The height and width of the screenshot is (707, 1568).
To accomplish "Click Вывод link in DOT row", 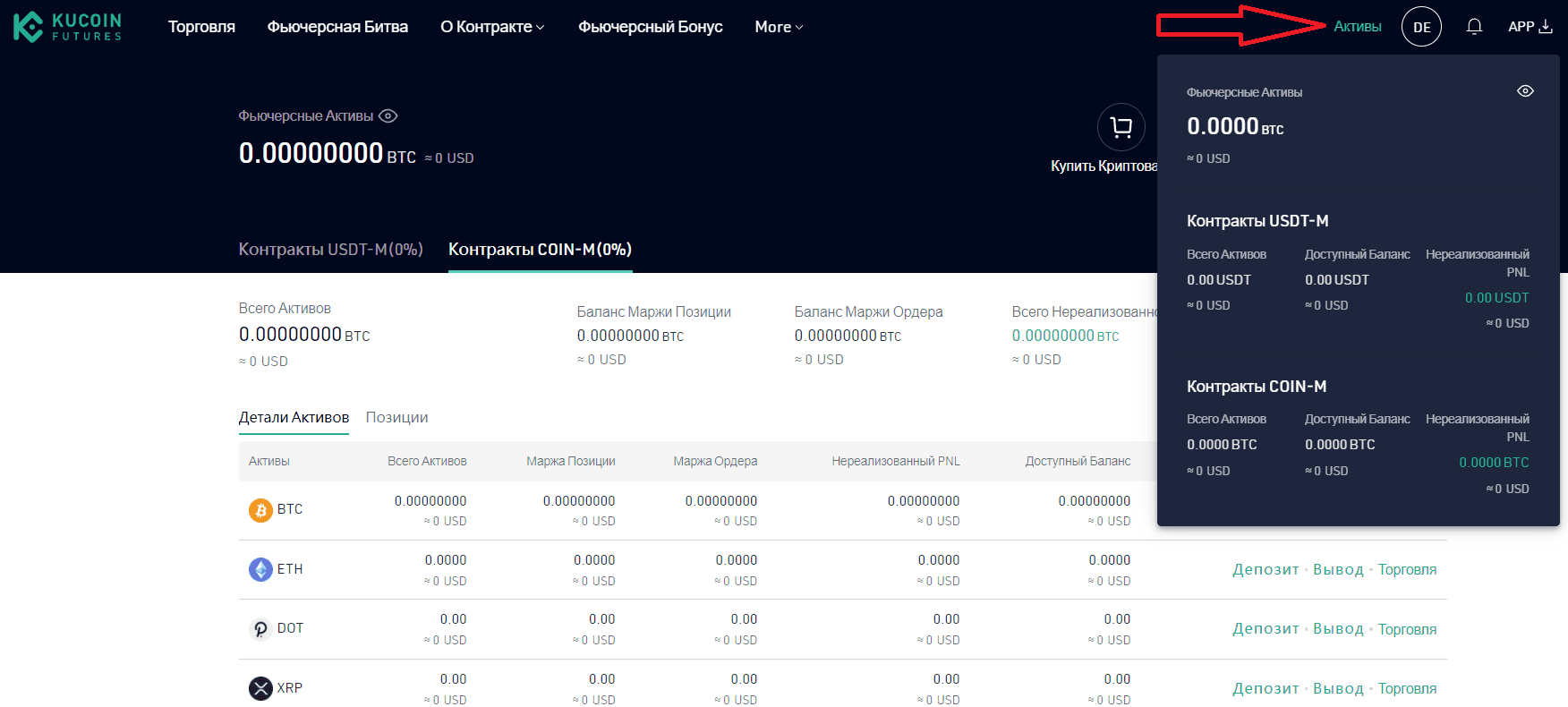I will (x=1338, y=629).
